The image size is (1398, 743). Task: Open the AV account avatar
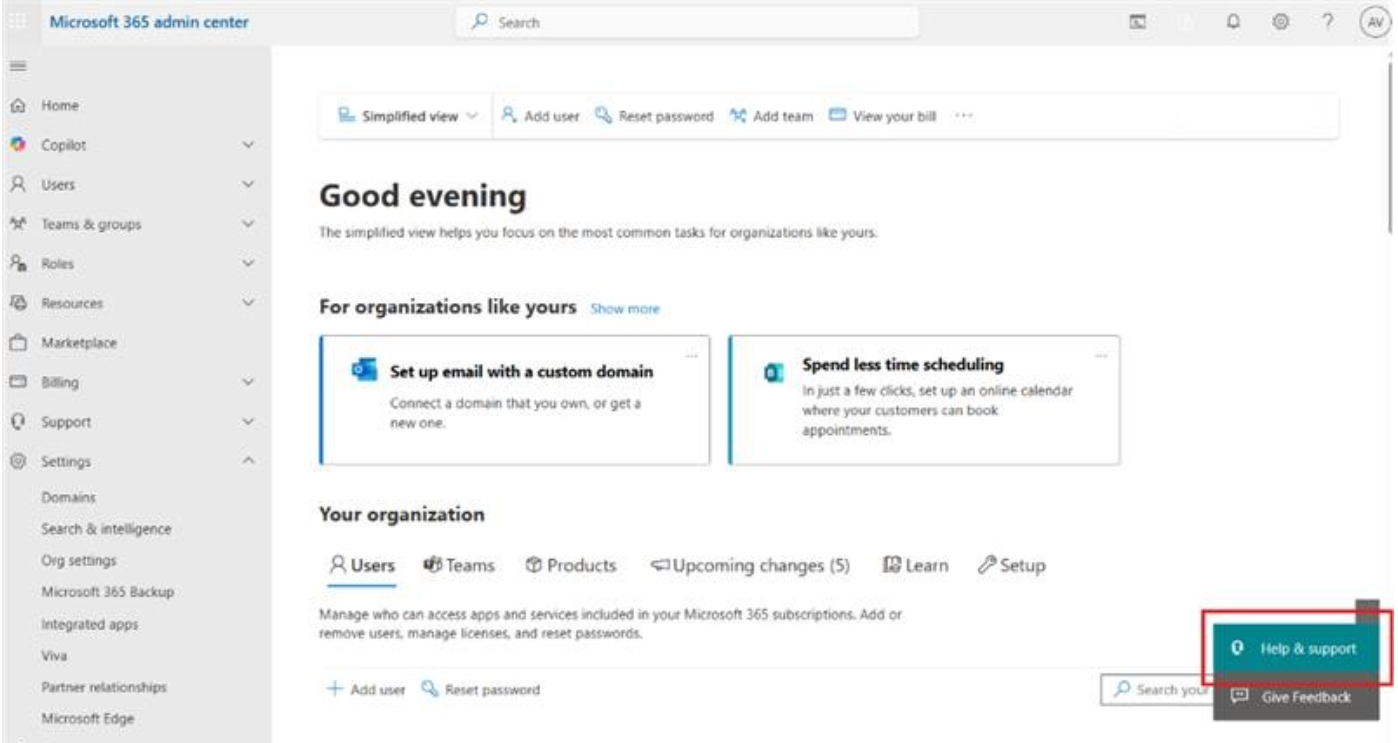click(x=1374, y=22)
